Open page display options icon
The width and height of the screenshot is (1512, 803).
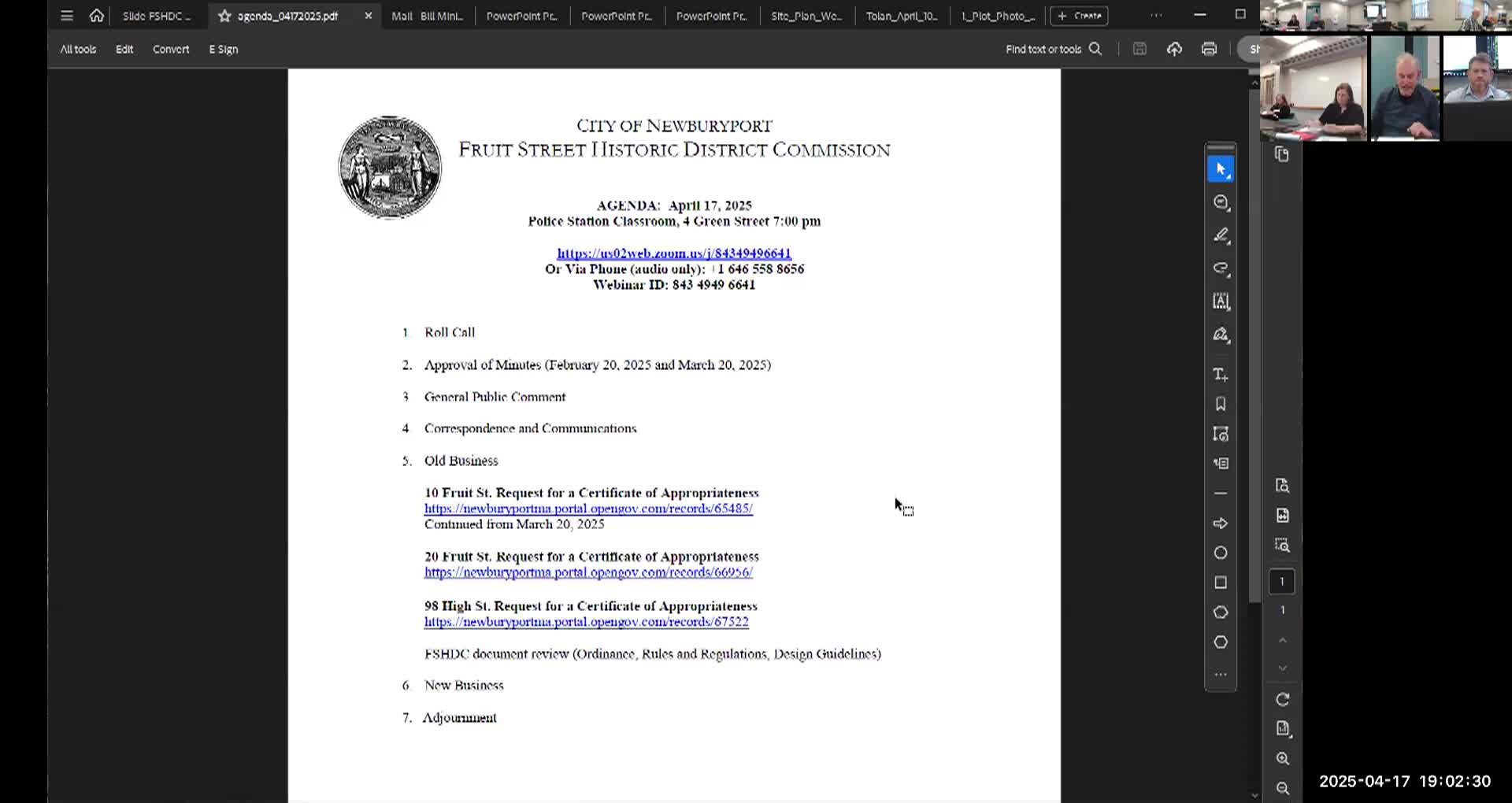point(1282,729)
